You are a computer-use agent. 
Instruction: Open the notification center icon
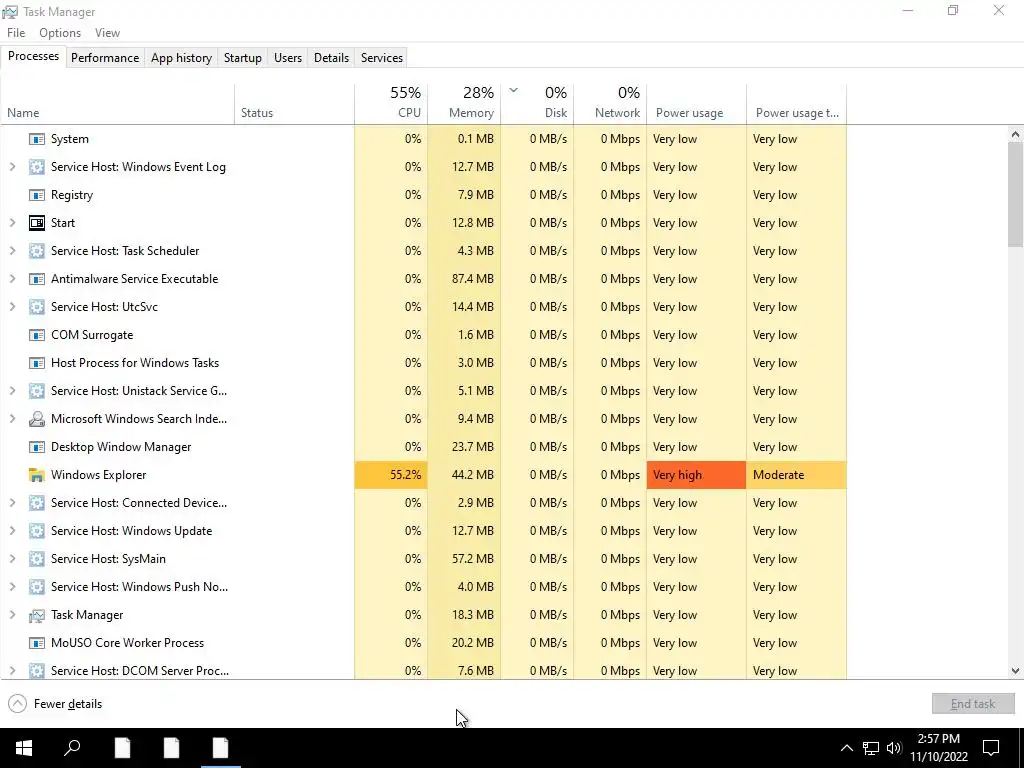coord(991,748)
